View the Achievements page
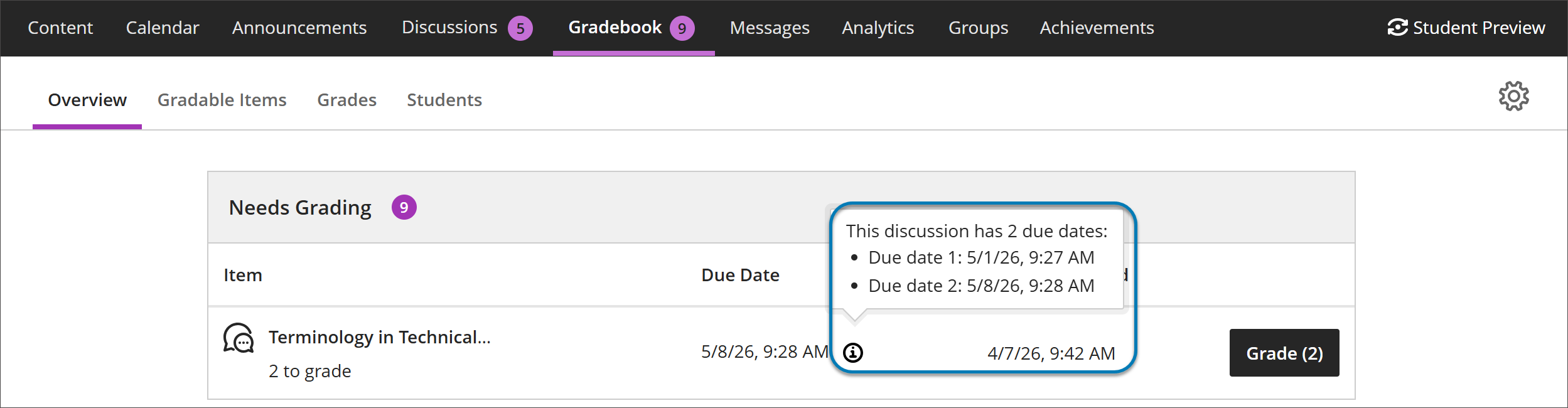The width and height of the screenshot is (1568, 408). [x=1096, y=28]
